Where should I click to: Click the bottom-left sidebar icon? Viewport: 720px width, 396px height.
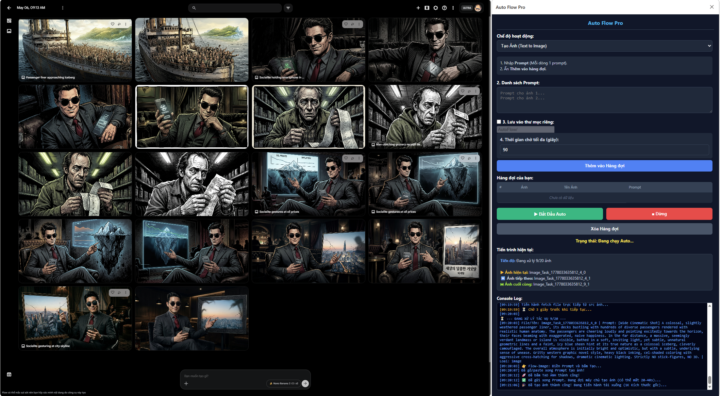[x=9, y=374]
